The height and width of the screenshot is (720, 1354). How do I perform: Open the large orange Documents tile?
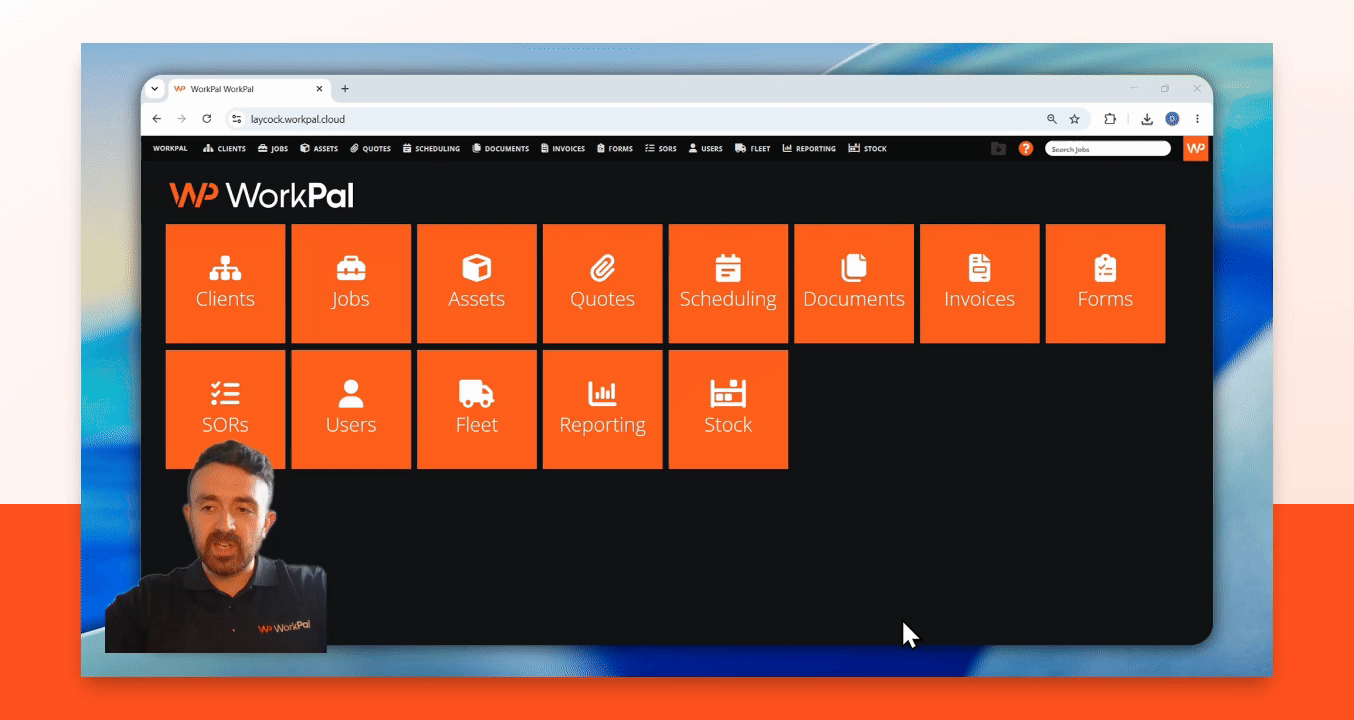click(x=854, y=284)
